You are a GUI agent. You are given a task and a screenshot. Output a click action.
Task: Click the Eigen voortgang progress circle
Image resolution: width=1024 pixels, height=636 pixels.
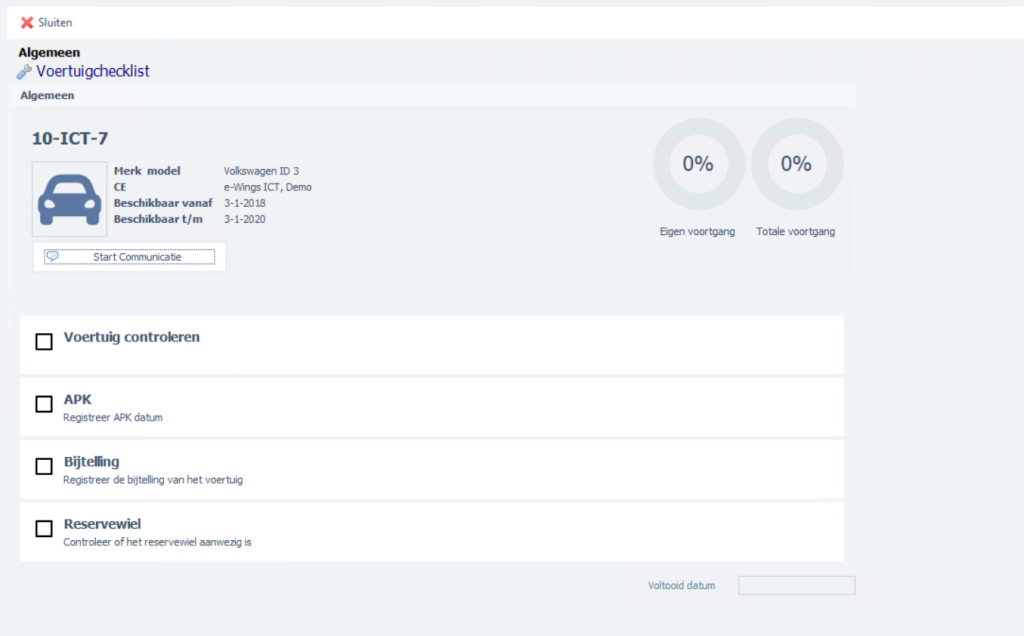point(698,164)
